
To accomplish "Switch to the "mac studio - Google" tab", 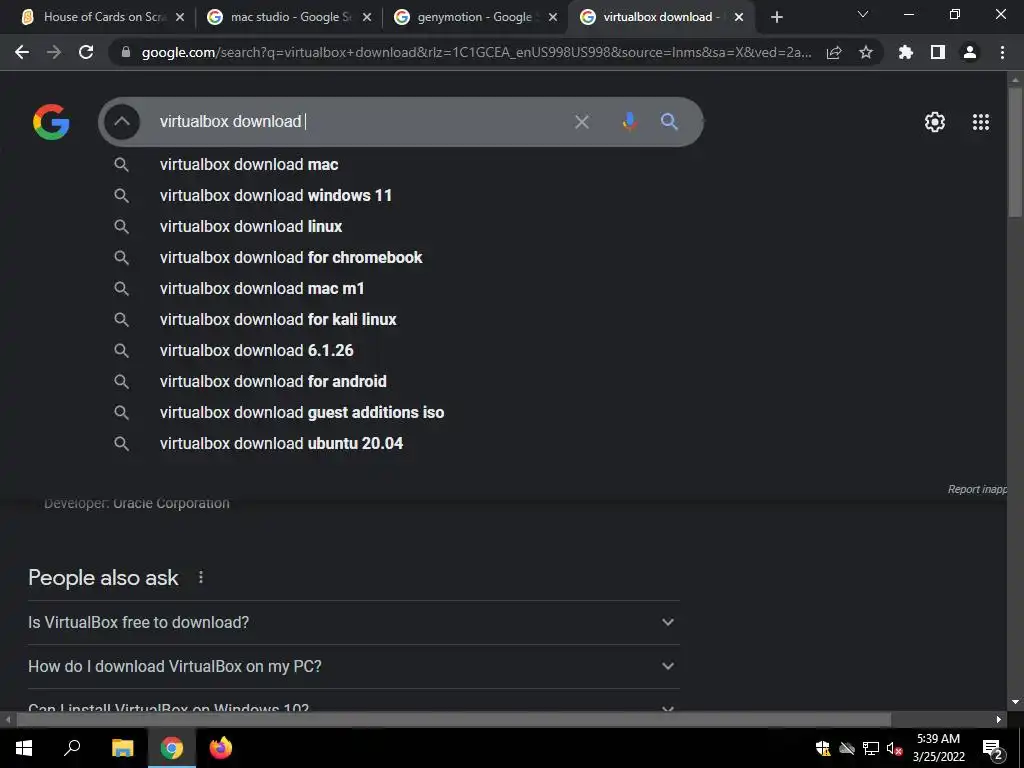I will 289,17.
